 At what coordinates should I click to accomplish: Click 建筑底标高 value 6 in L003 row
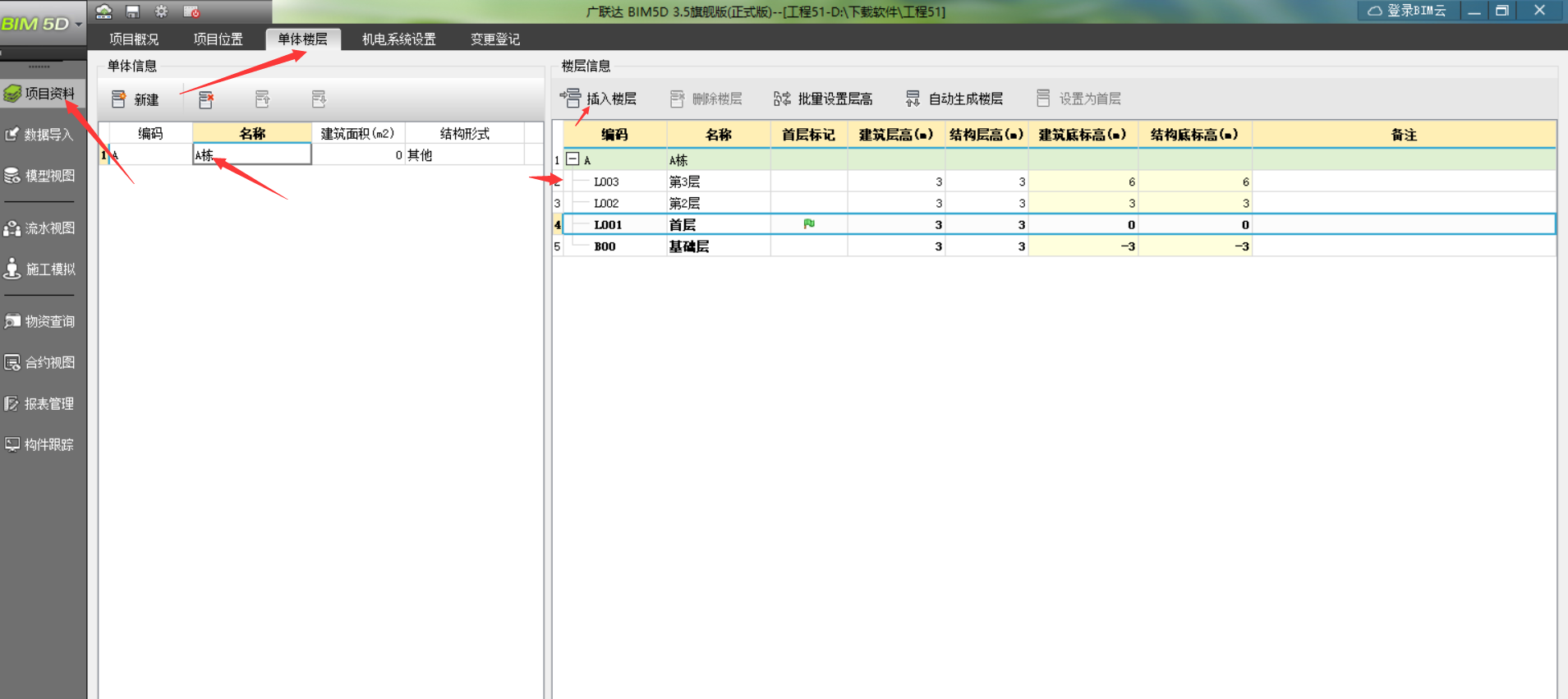click(x=1083, y=182)
